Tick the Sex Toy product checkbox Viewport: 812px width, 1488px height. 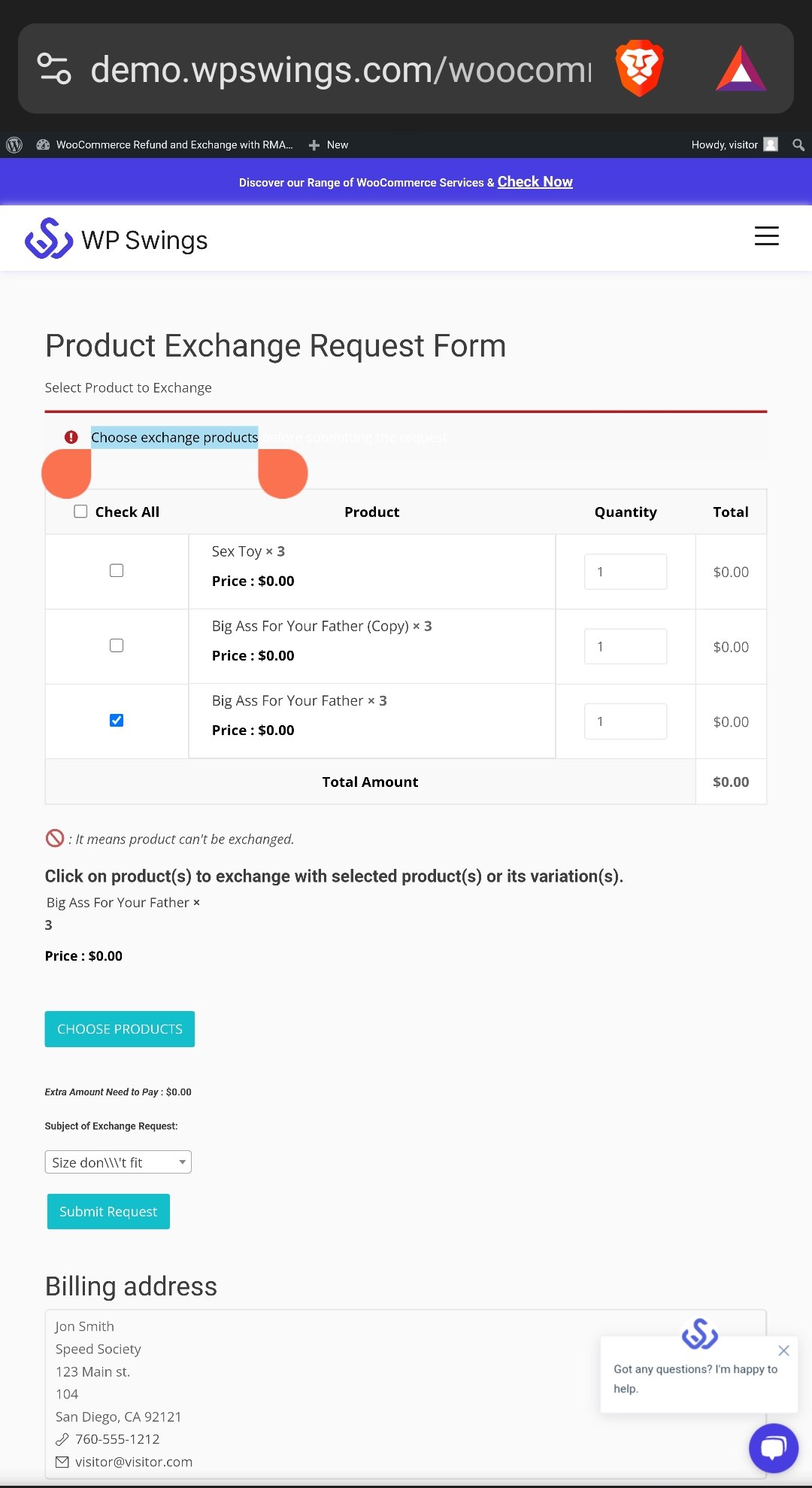(x=117, y=571)
